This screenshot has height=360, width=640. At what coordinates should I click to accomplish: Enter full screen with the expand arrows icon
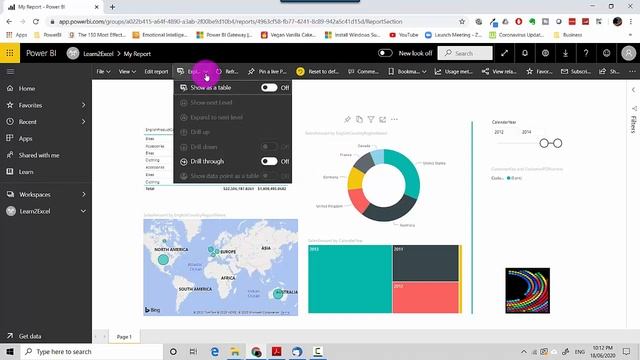click(x=504, y=53)
